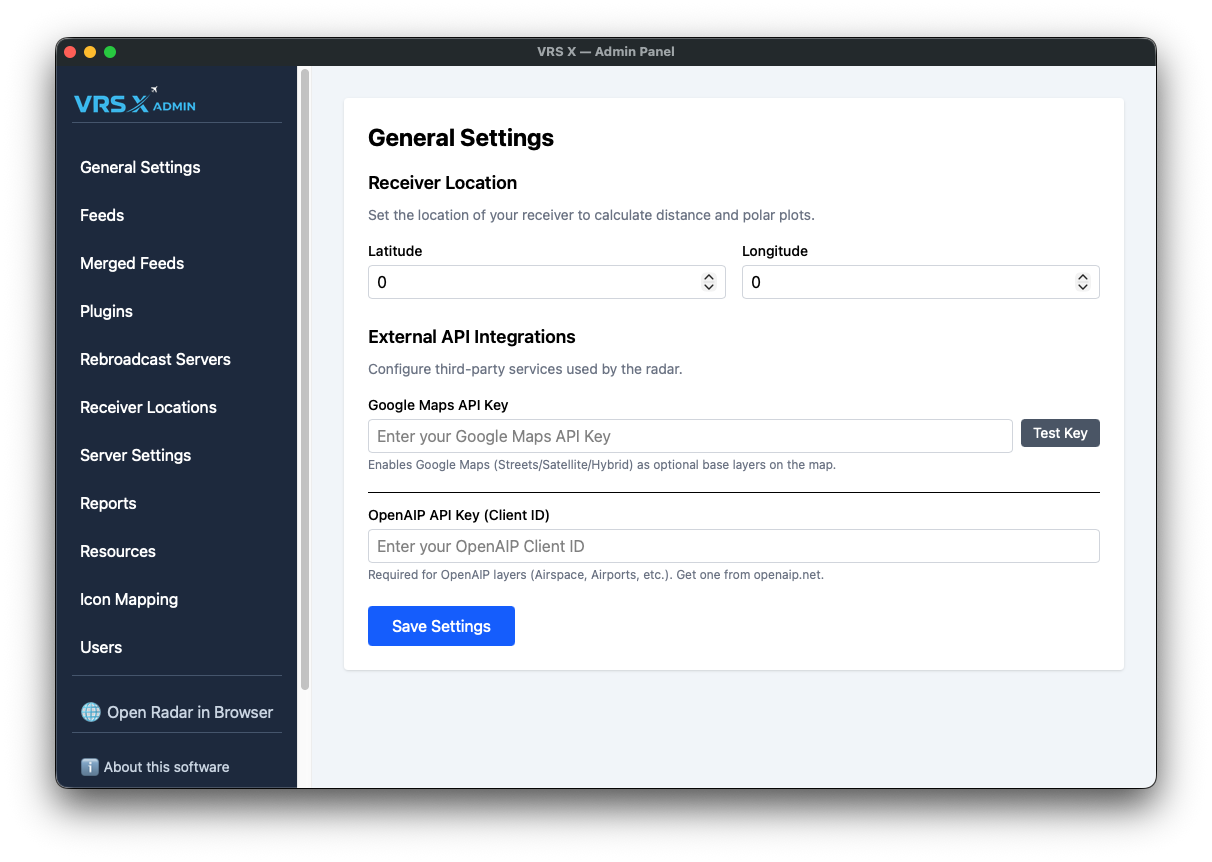Screen dimensions: 1212x862
Task: Click inside the Latitude number field
Action: (x=530, y=282)
